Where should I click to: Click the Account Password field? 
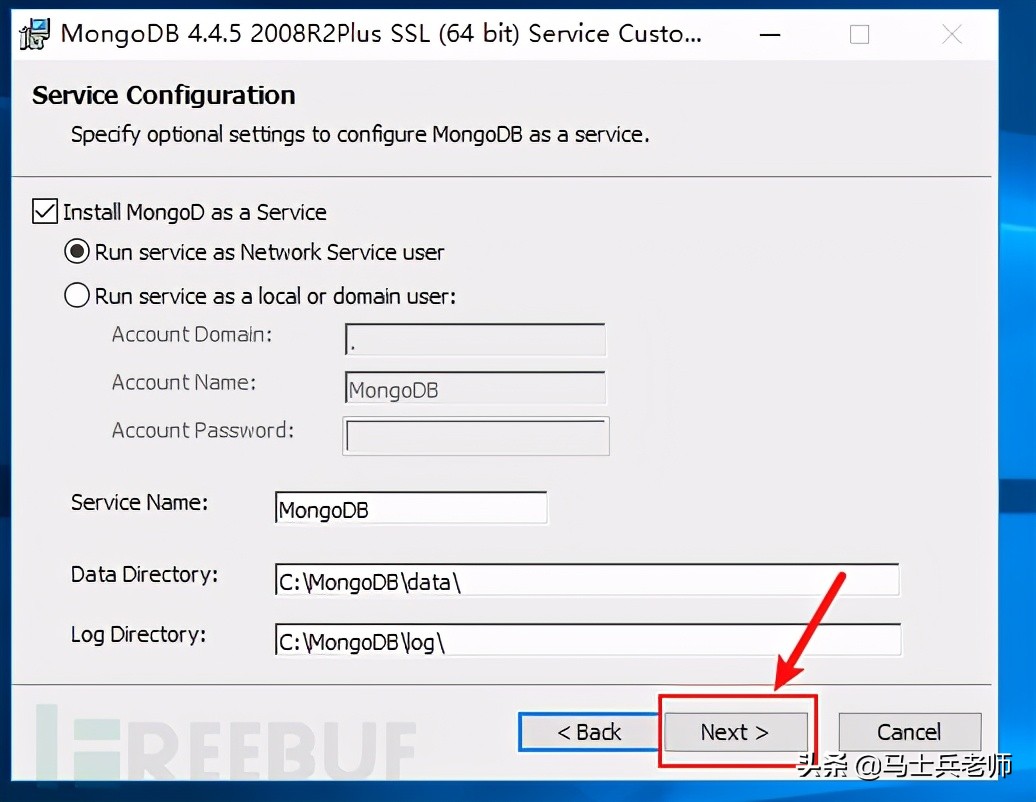tap(476, 436)
